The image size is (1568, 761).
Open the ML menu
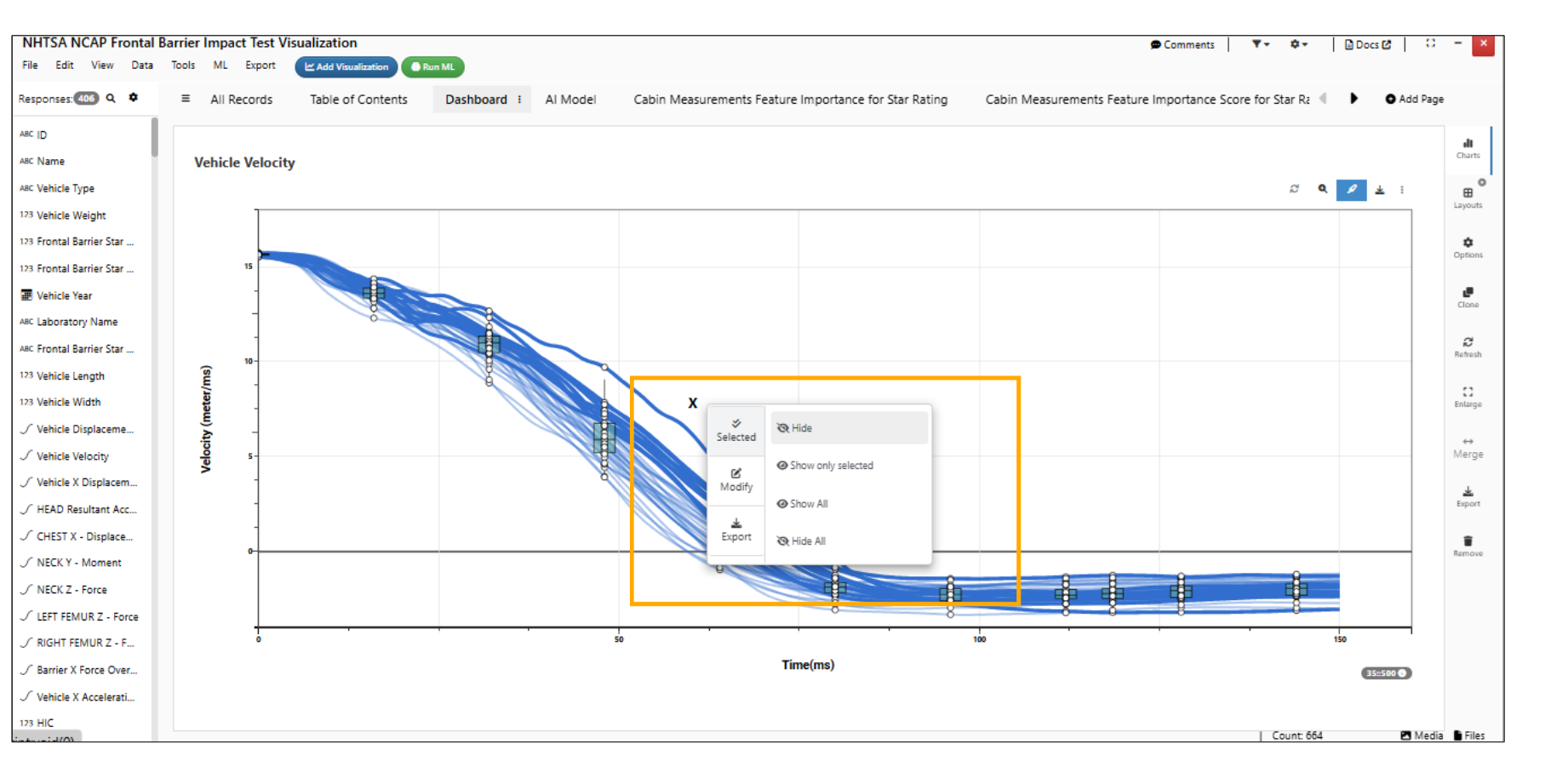pos(220,65)
